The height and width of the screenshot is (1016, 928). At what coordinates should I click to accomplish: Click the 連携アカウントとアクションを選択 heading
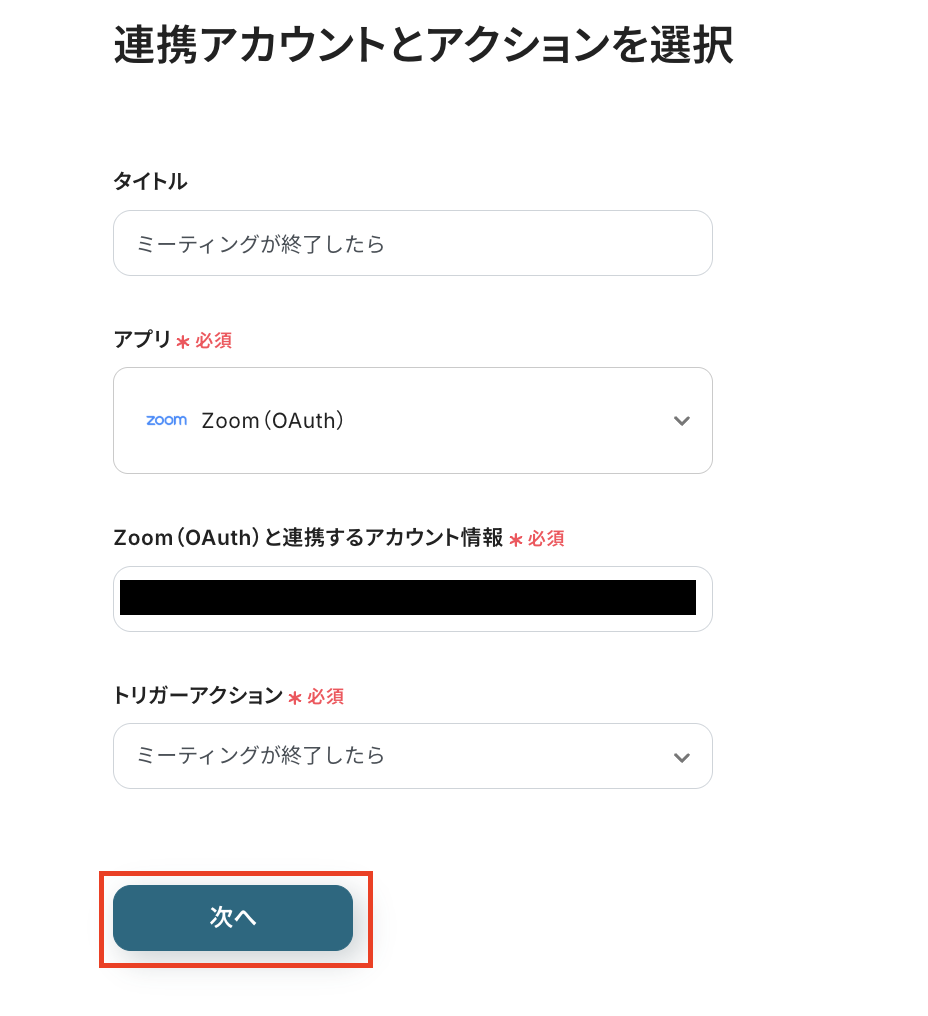pyautogui.click(x=423, y=47)
